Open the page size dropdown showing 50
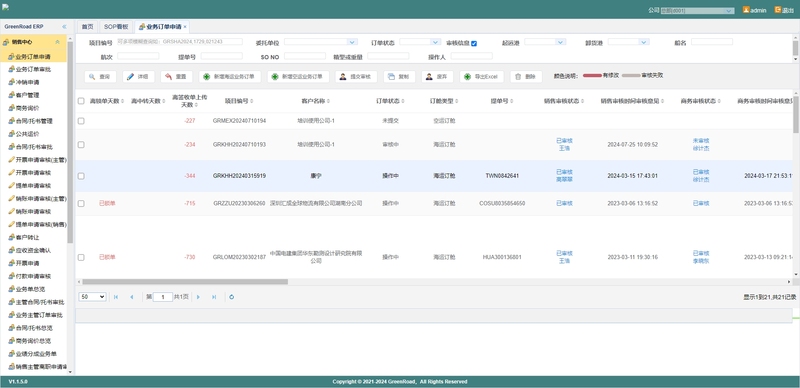The height and width of the screenshot is (388, 800). pos(92,297)
